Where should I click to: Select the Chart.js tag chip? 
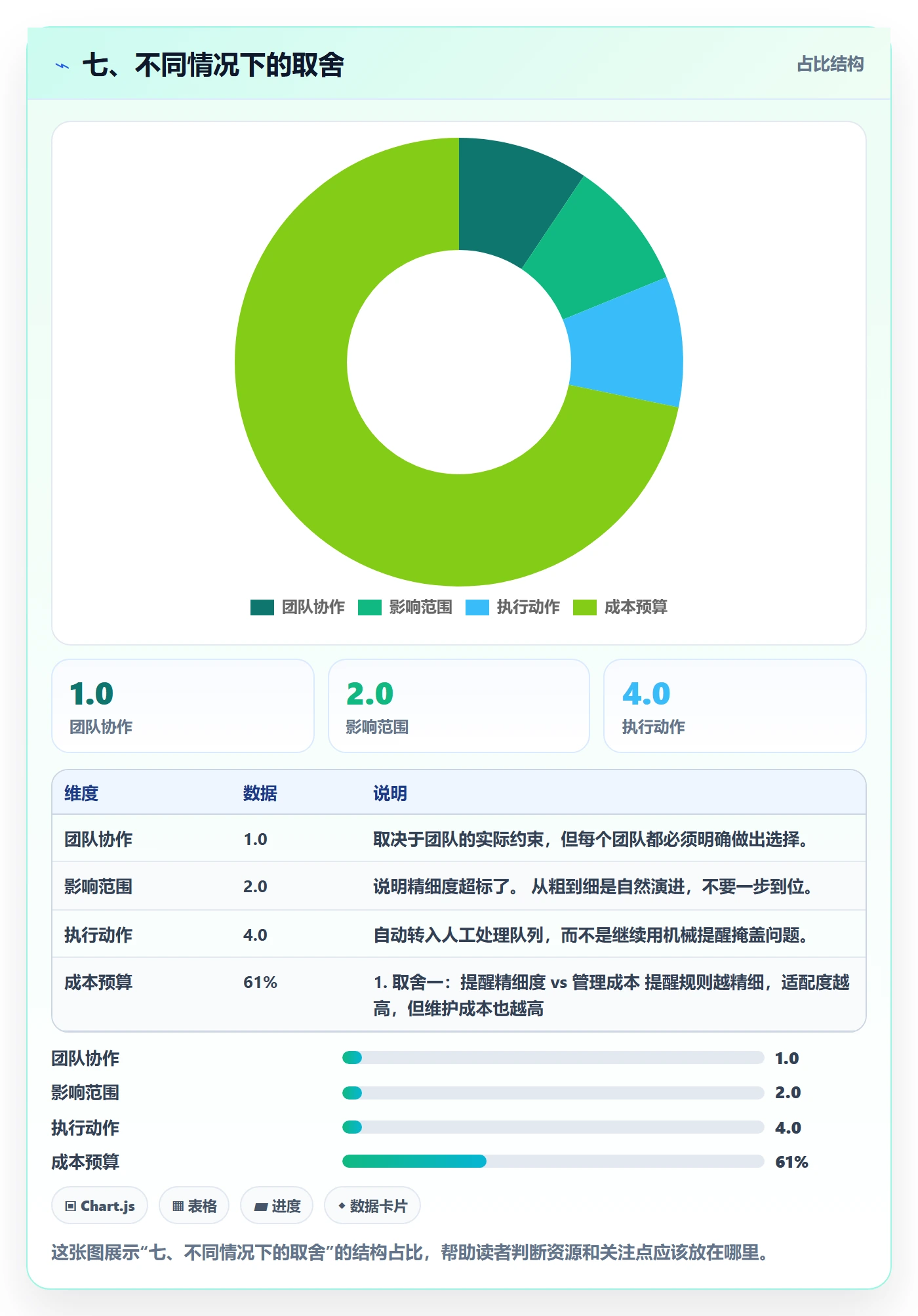point(100,1206)
